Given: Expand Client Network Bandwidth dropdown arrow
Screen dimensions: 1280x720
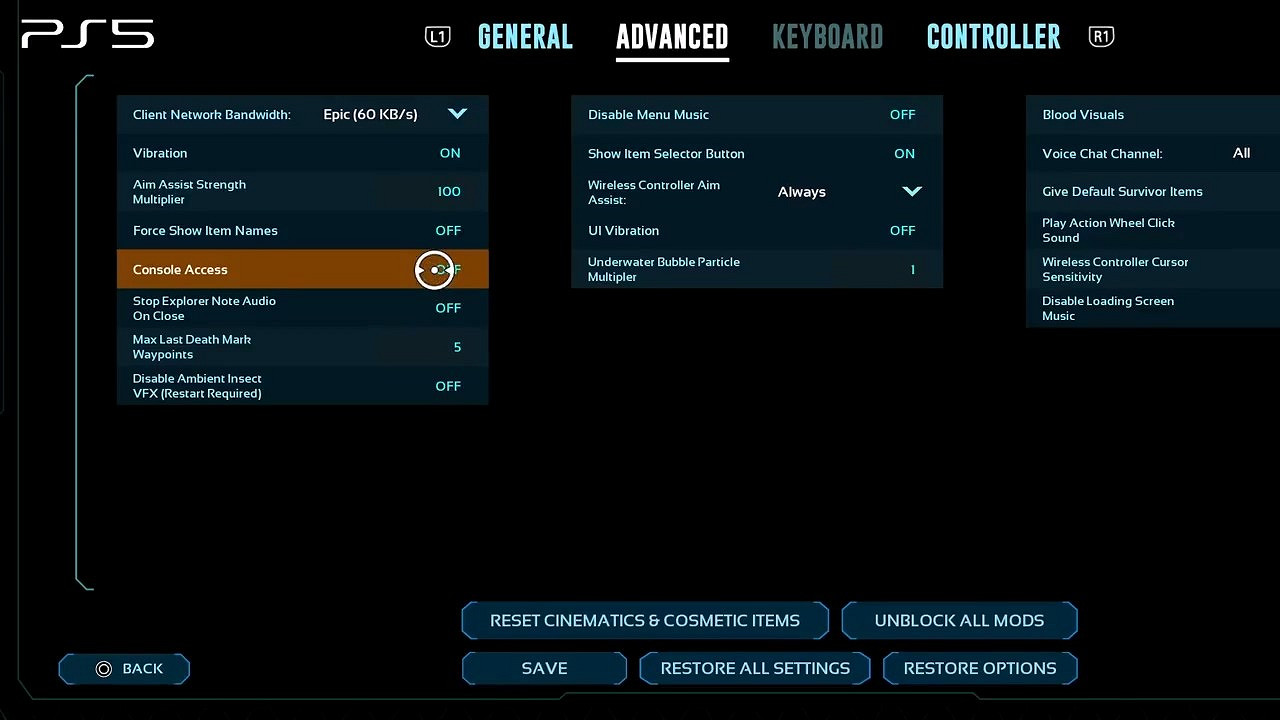Looking at the screenshot, I should pos(457,114).
